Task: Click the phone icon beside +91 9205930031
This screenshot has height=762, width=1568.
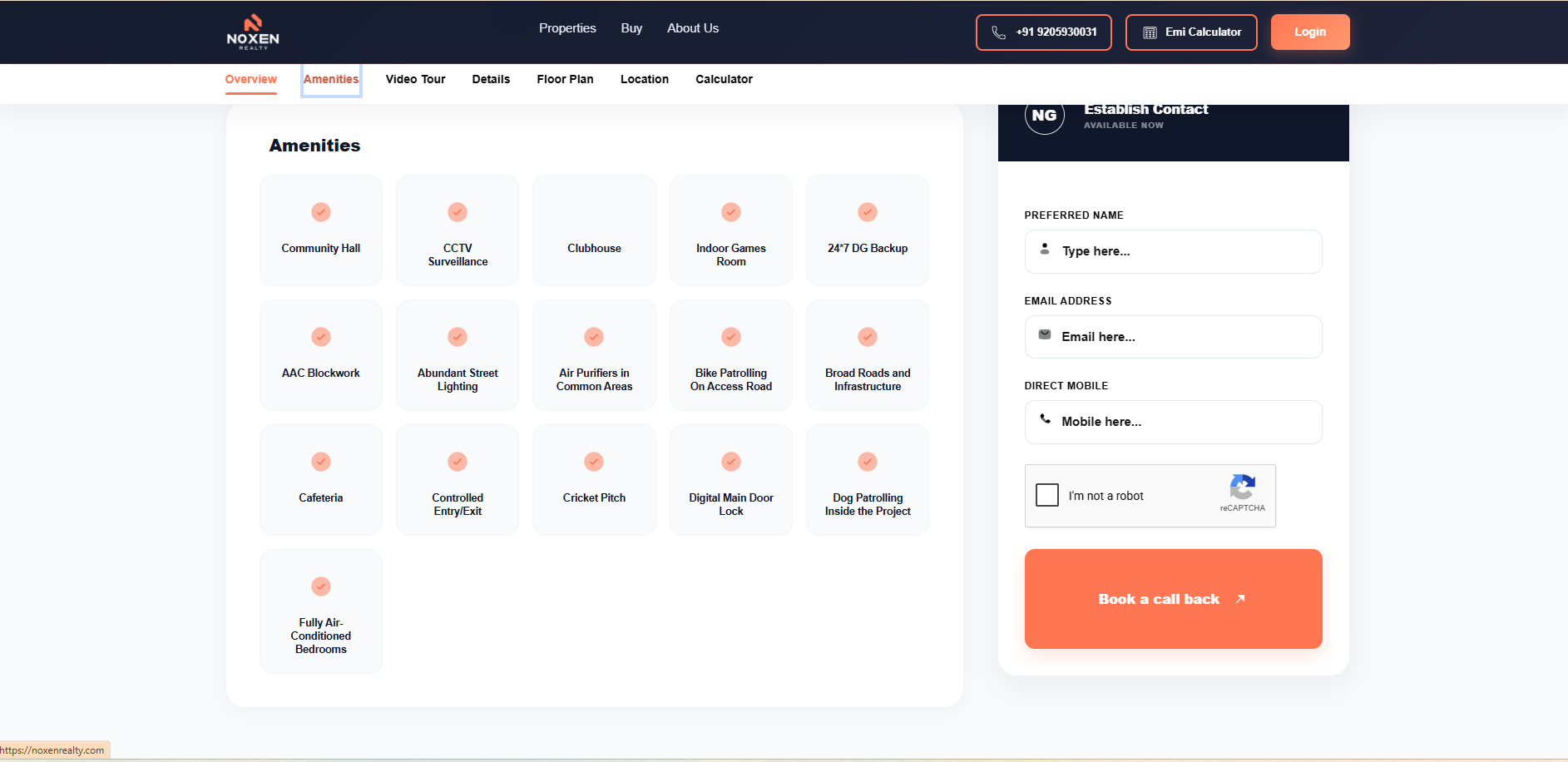Action: [x=998, y=32]
